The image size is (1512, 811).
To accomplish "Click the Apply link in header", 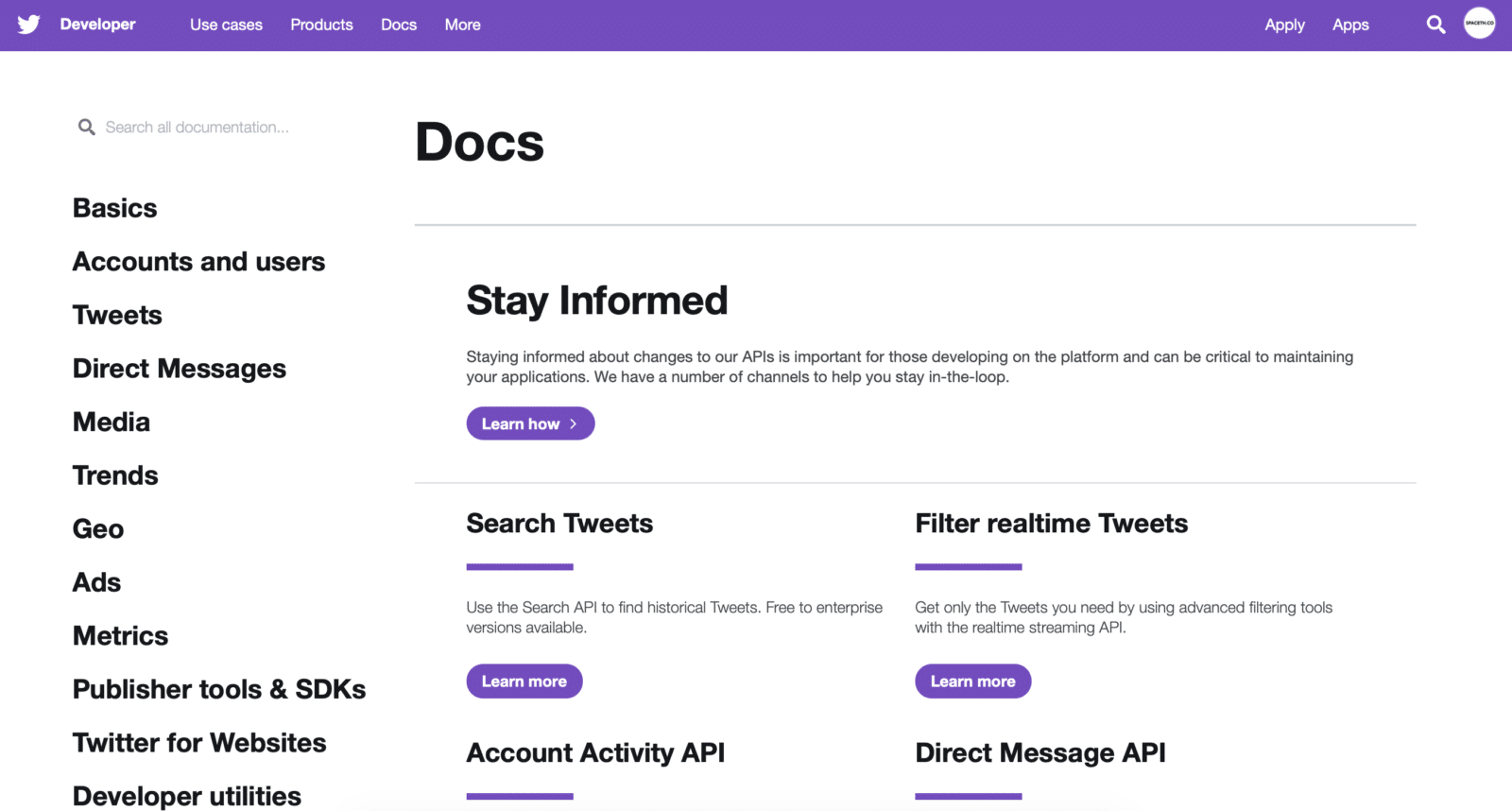I will click(1284, 25).
